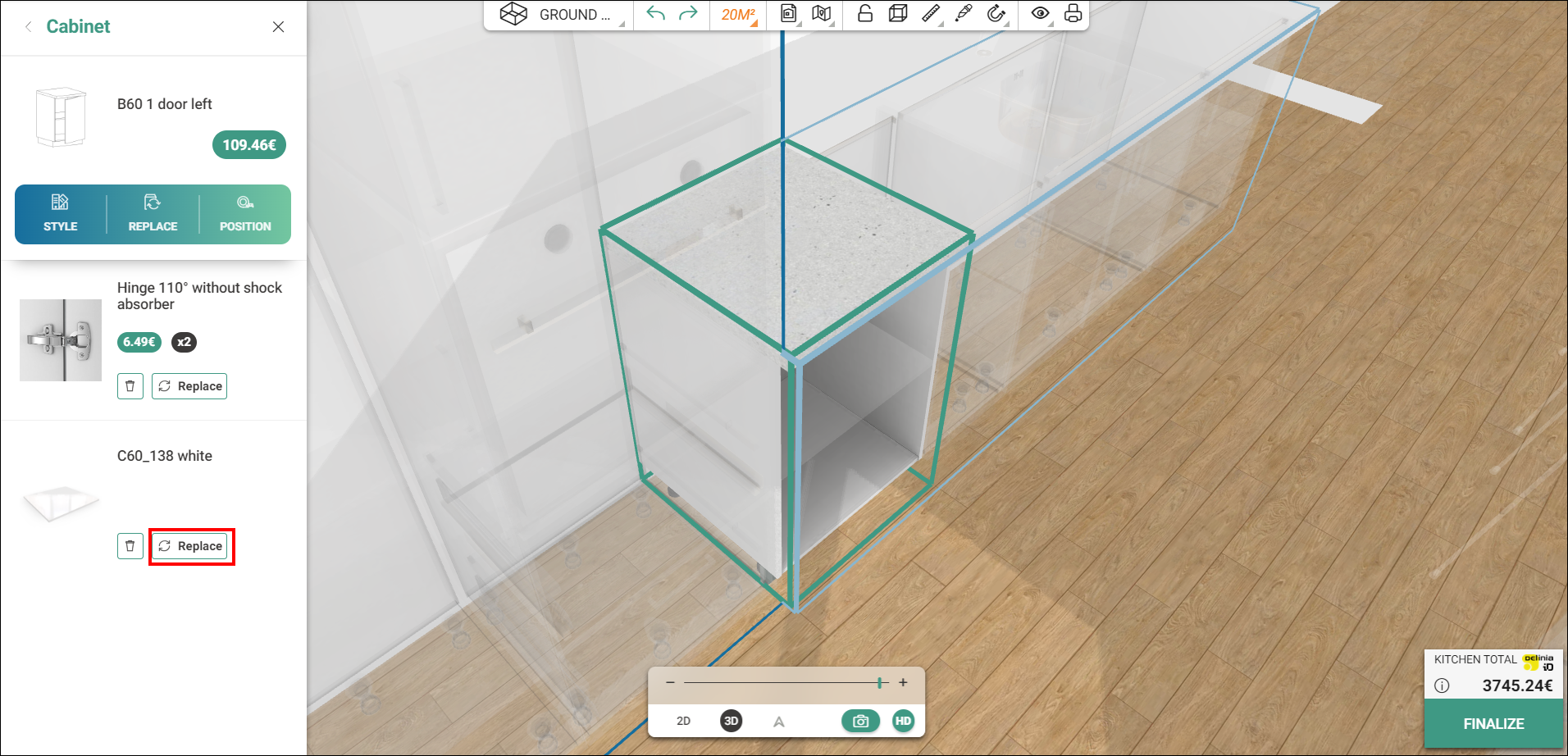This screenshot has width=1568, height=756.
Task: Select the eyedropper tool
Action: tap(964, 13)
